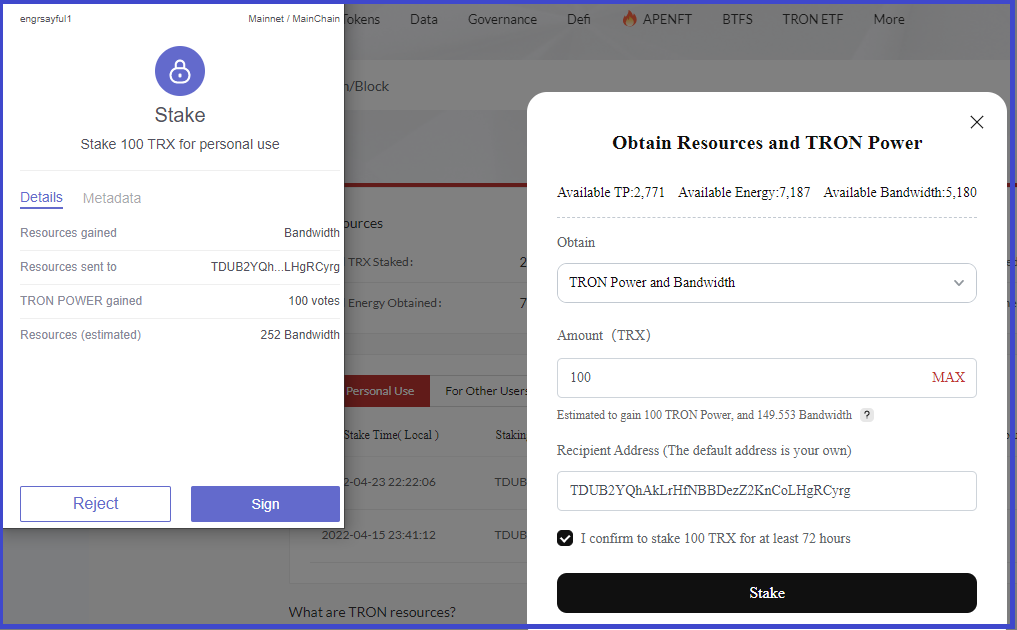
Task: Open the TRON ETF menu
Action: point(813,19)
